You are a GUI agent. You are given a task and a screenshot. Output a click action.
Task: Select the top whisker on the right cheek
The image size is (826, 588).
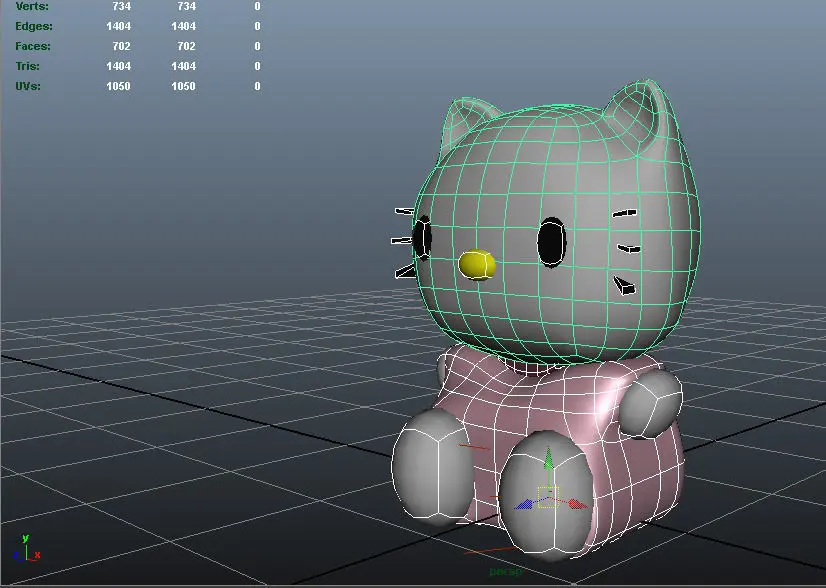click(x=624, y=213)
